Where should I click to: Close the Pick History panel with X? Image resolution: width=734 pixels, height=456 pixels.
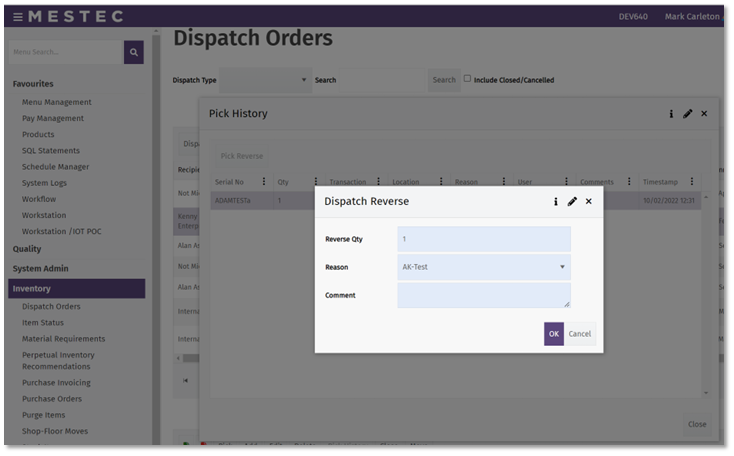(x=704, y=113)
